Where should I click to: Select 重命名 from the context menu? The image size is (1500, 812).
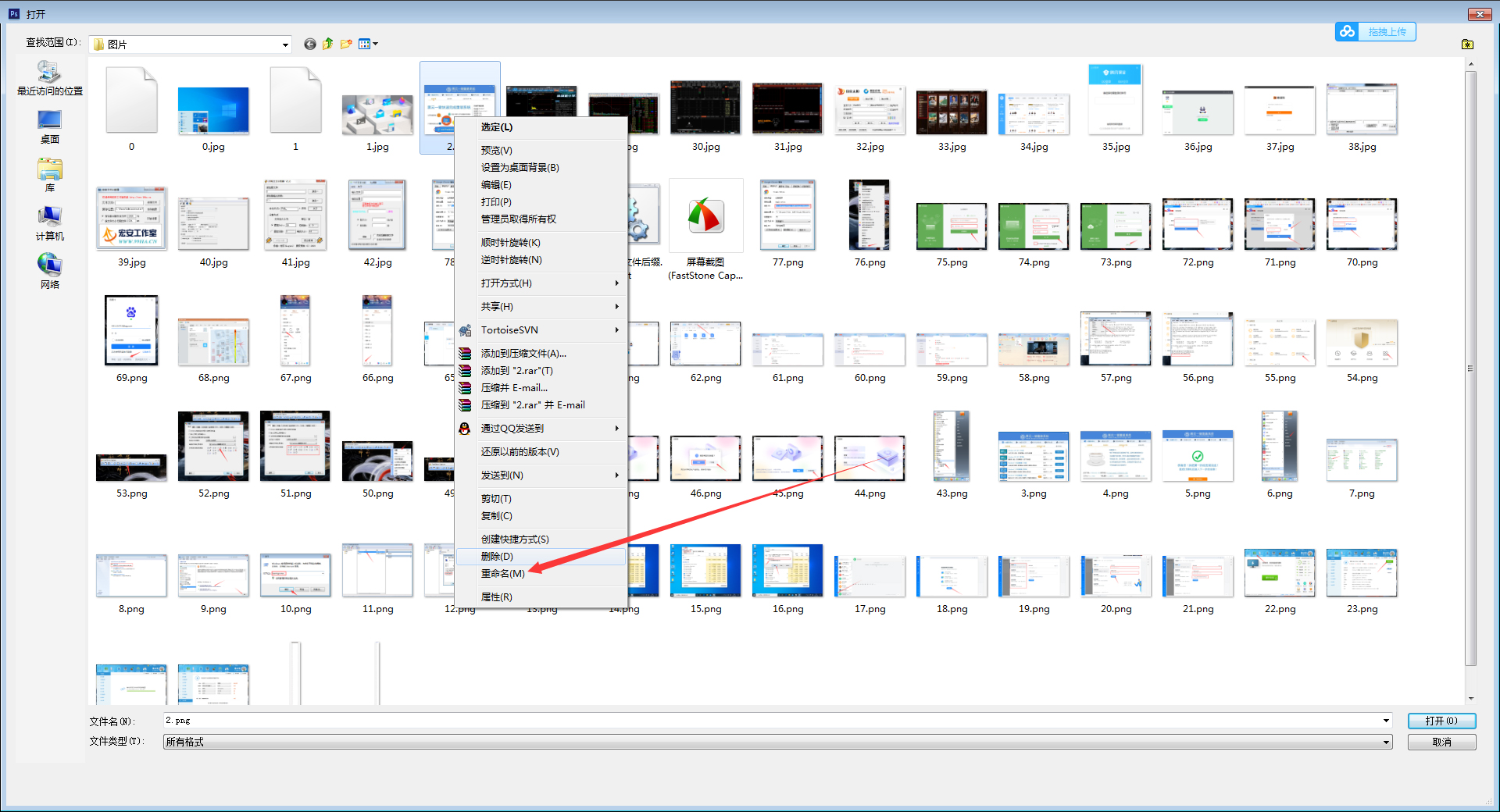tap(502, 574)
